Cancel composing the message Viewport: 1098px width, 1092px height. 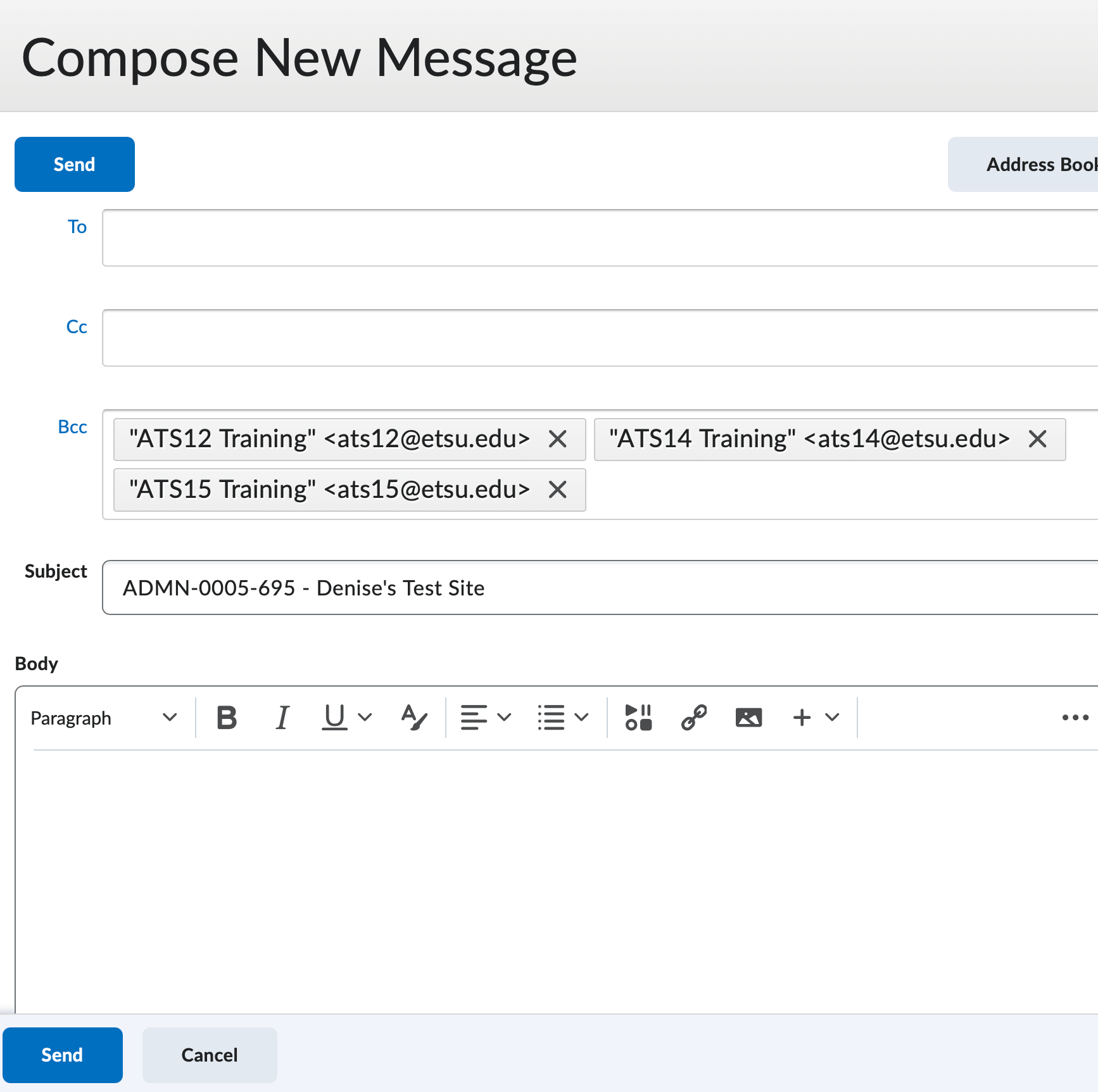210,1055
